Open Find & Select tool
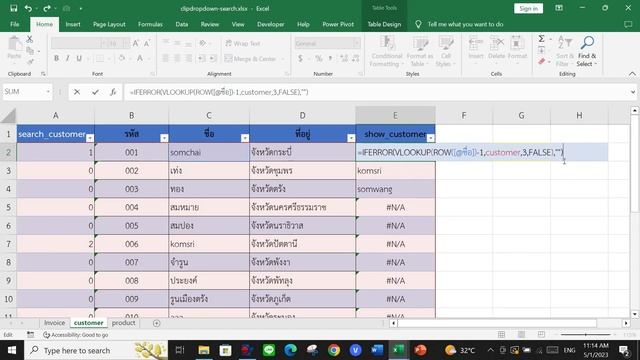The height and width of the screenshot is (360, 640). tap(587, 51)
